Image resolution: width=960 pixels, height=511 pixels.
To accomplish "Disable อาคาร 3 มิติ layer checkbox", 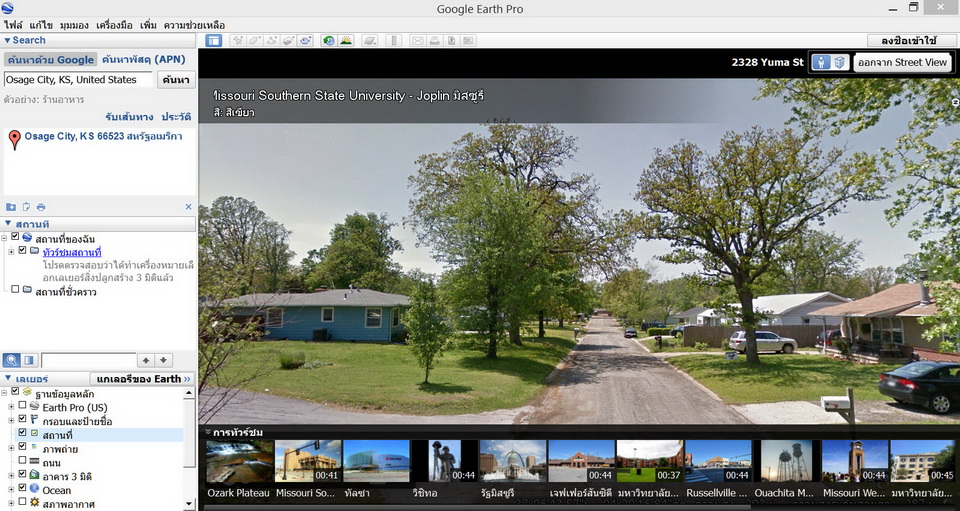I will [x=22, y=474].
